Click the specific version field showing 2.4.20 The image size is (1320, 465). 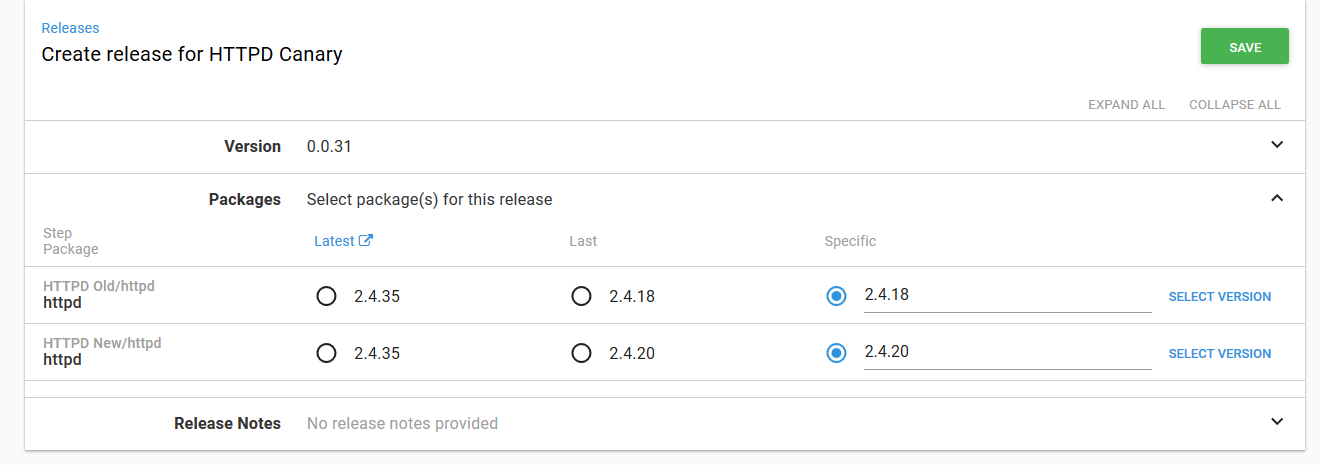[x=1006, y=352]
